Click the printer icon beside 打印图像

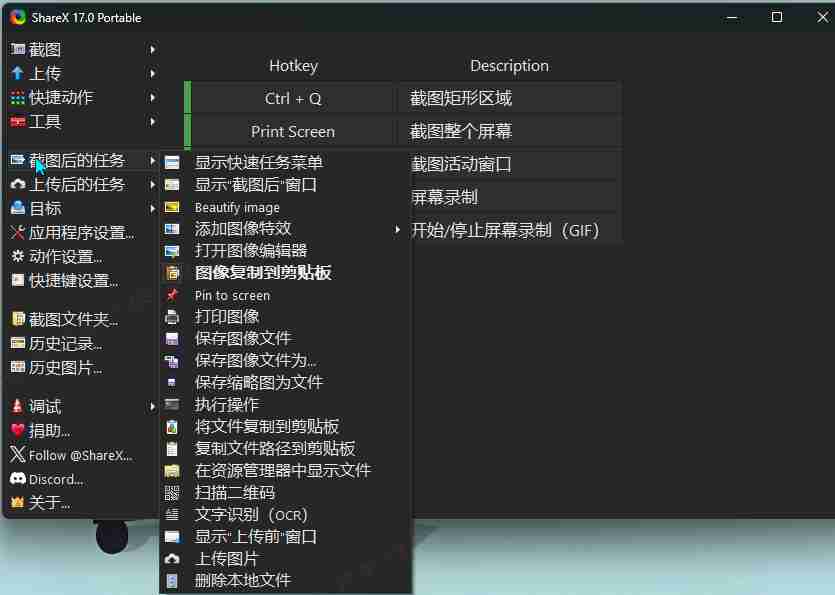173,317
